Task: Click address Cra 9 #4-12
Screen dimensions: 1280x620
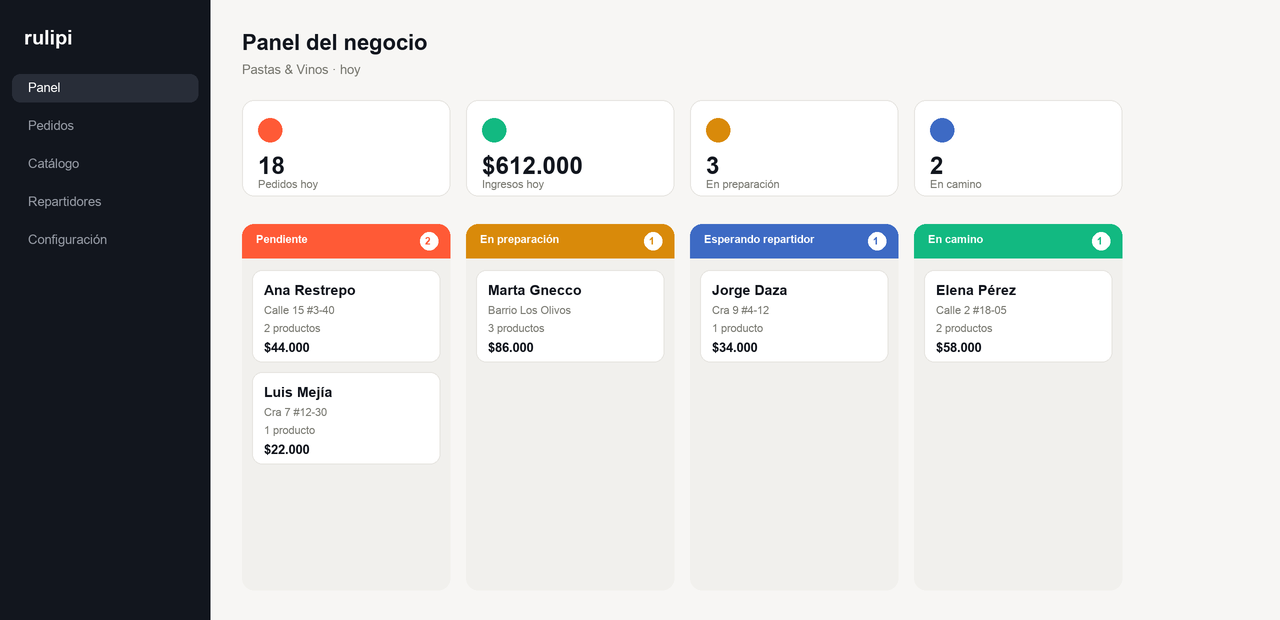Action: point(741,310)
